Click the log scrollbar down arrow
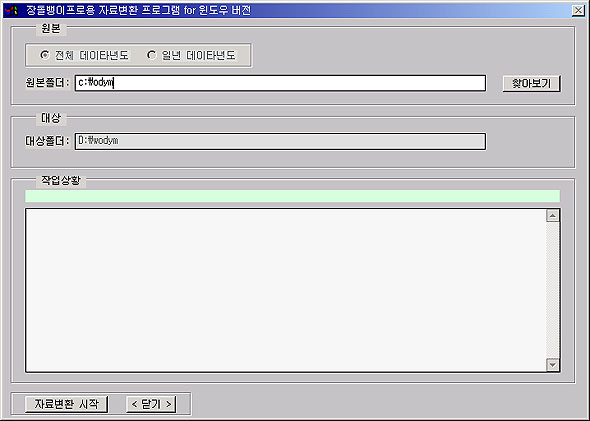The image size is (590, 421). point(552,365)
